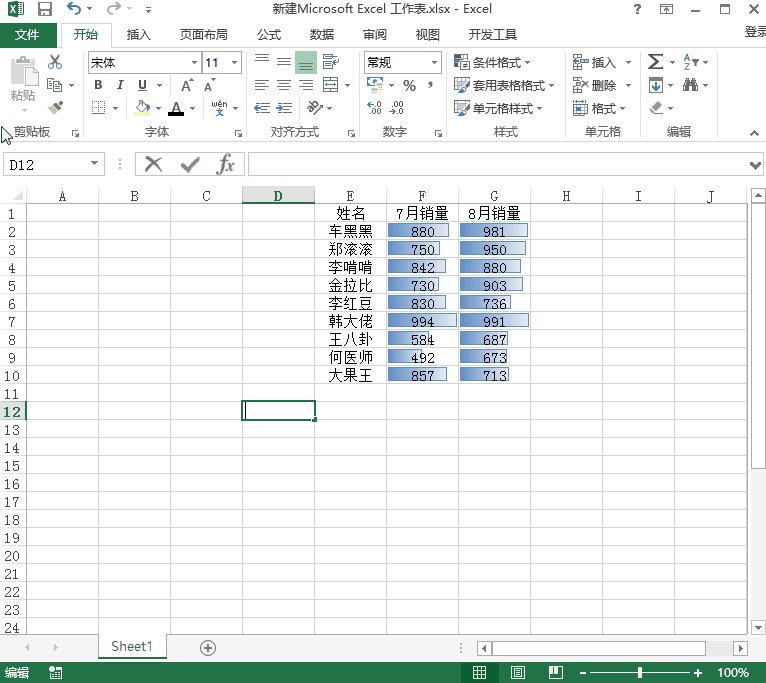The image size is (766, 683).
Task: Open the Name Box dropdown arrow
Action: [94, 164]
